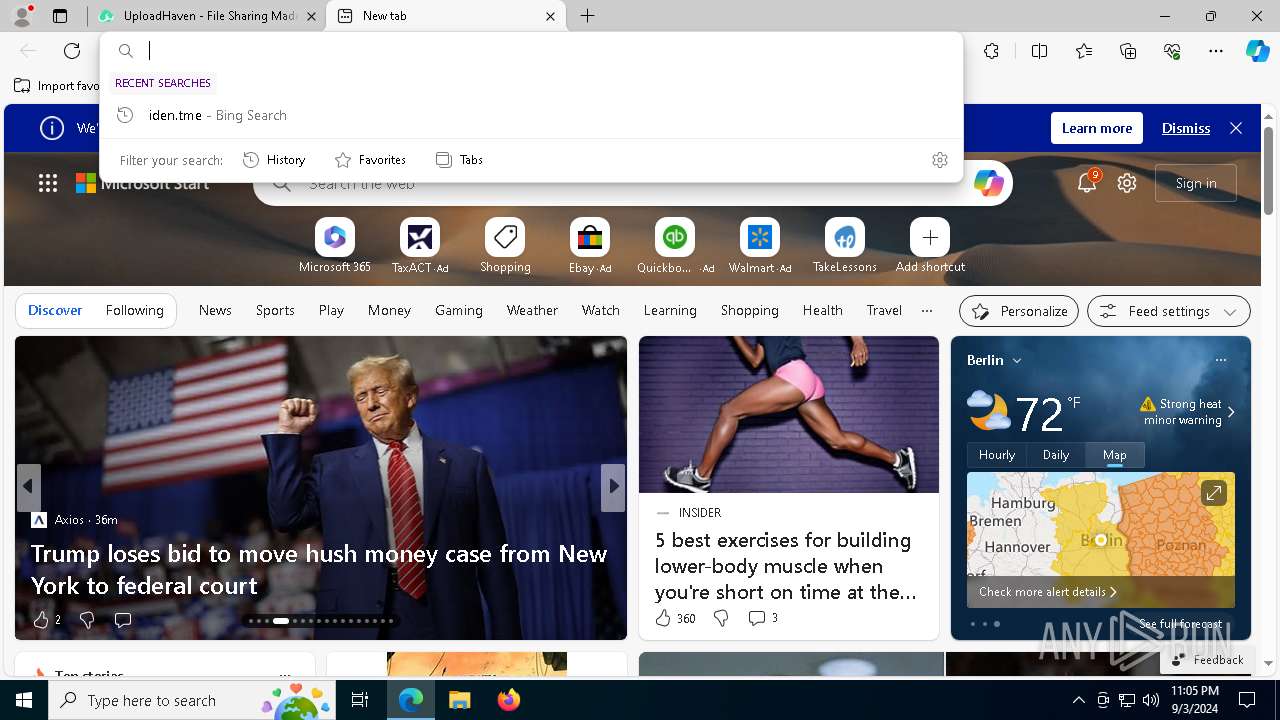Launch Firefox from taskbar
This screenshot has width=1280, height=720.
(508, 700)
